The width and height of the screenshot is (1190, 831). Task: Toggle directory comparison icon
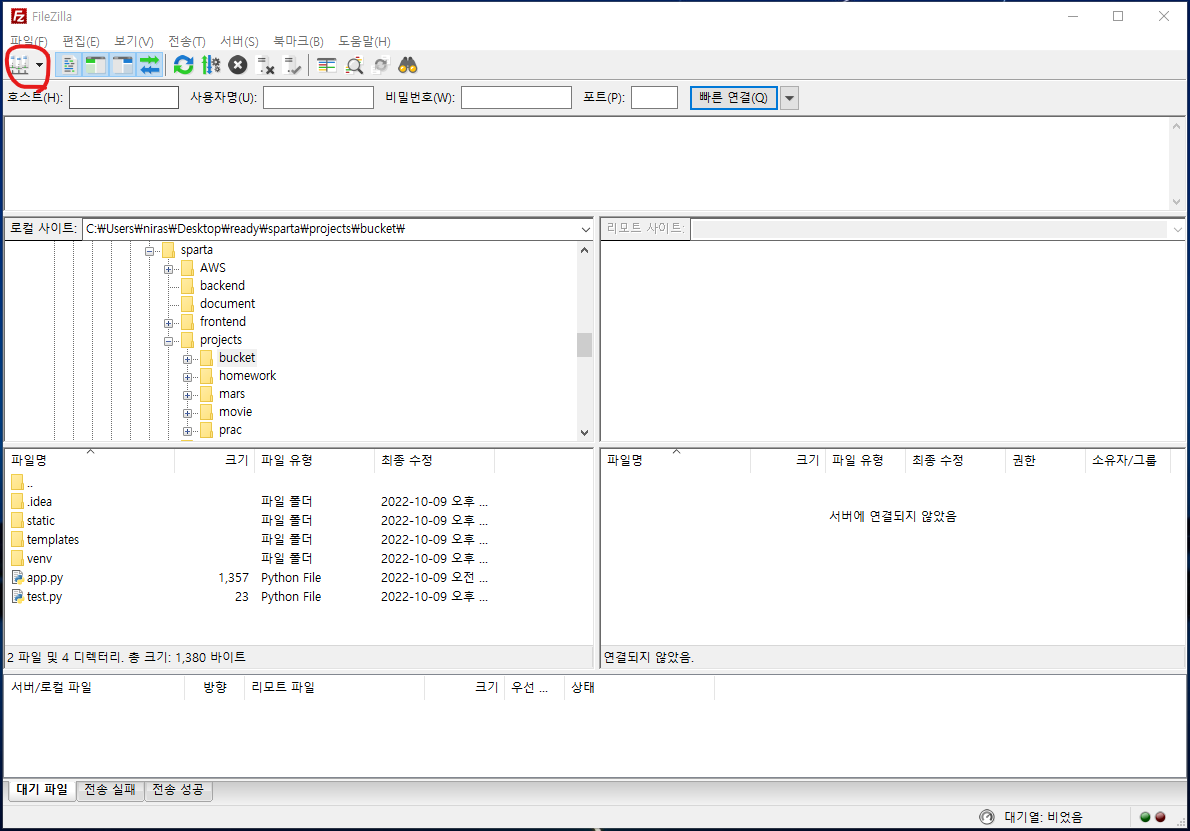[354, 65]
